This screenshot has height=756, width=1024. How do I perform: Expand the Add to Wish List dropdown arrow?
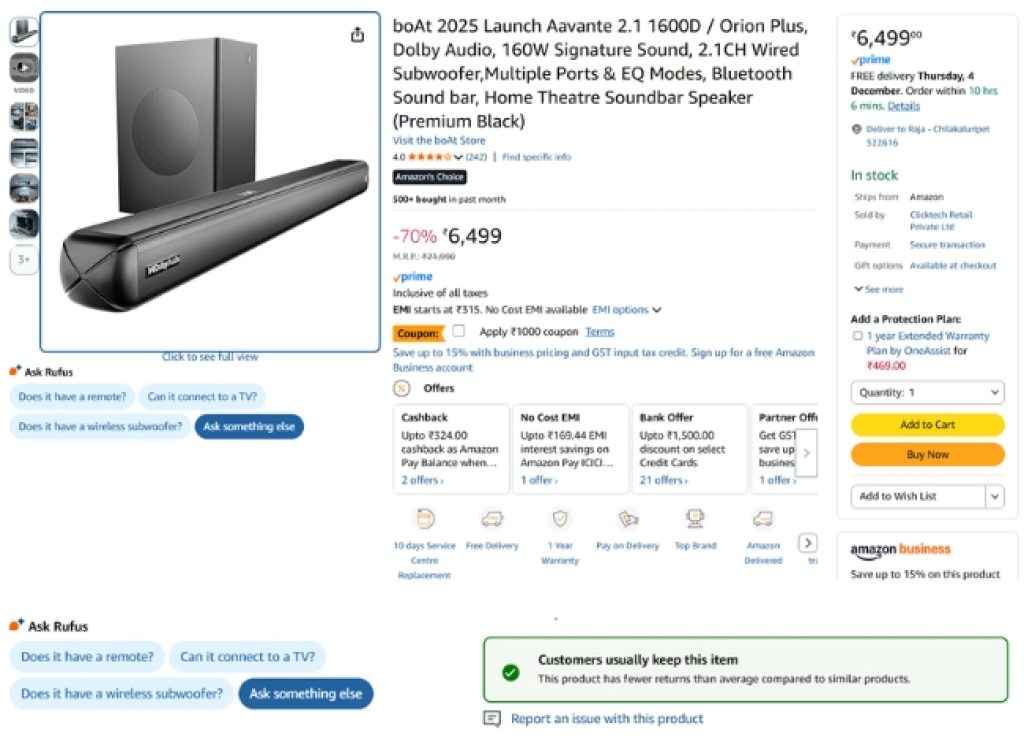(x=993, y=496)
